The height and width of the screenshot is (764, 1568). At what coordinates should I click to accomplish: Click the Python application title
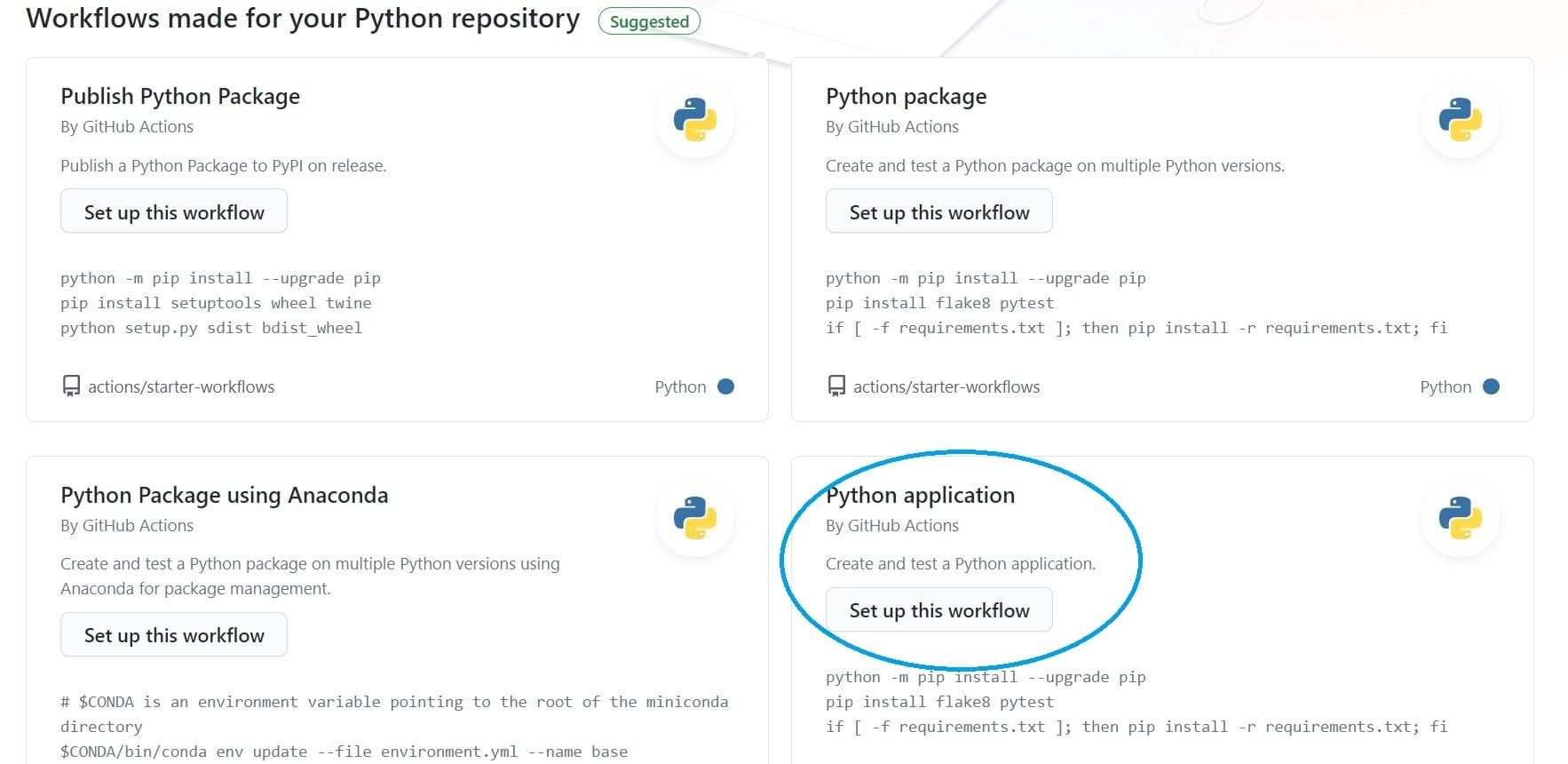921,495
